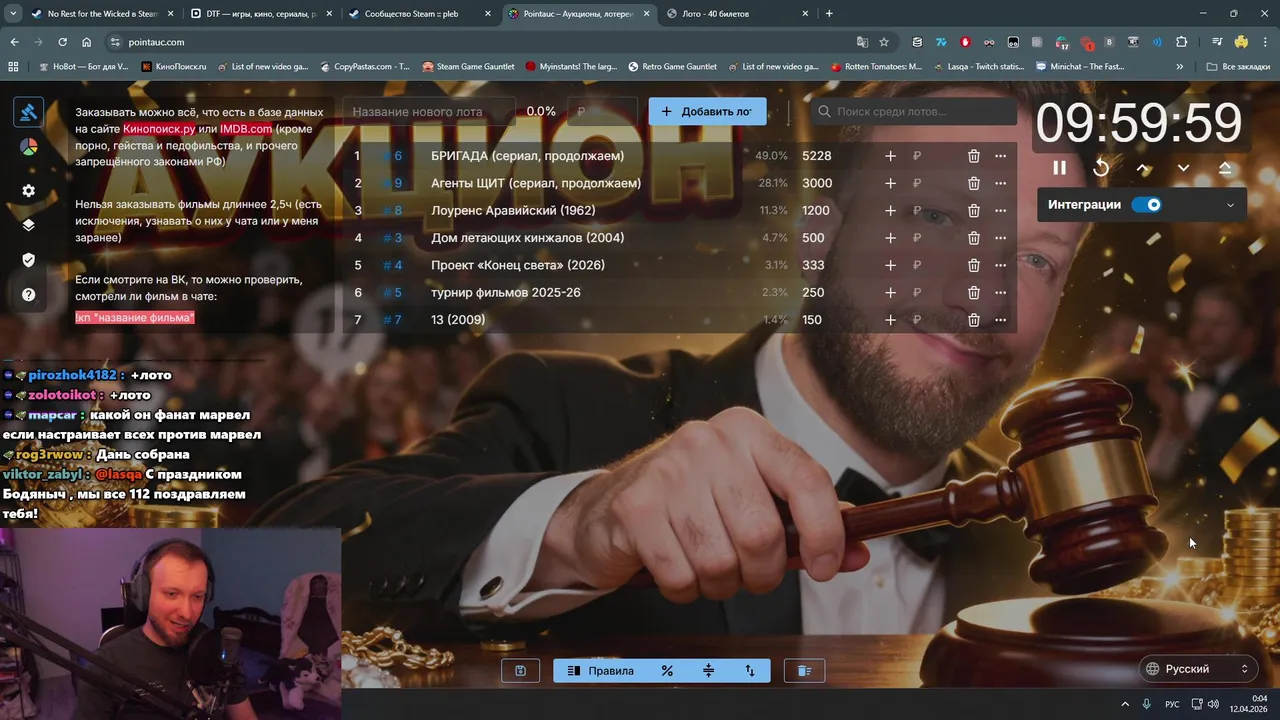The width and height of the screenshot is (1280, 720).
Task: Decrease timer using the down chevron
Action: pos(1184,168)
